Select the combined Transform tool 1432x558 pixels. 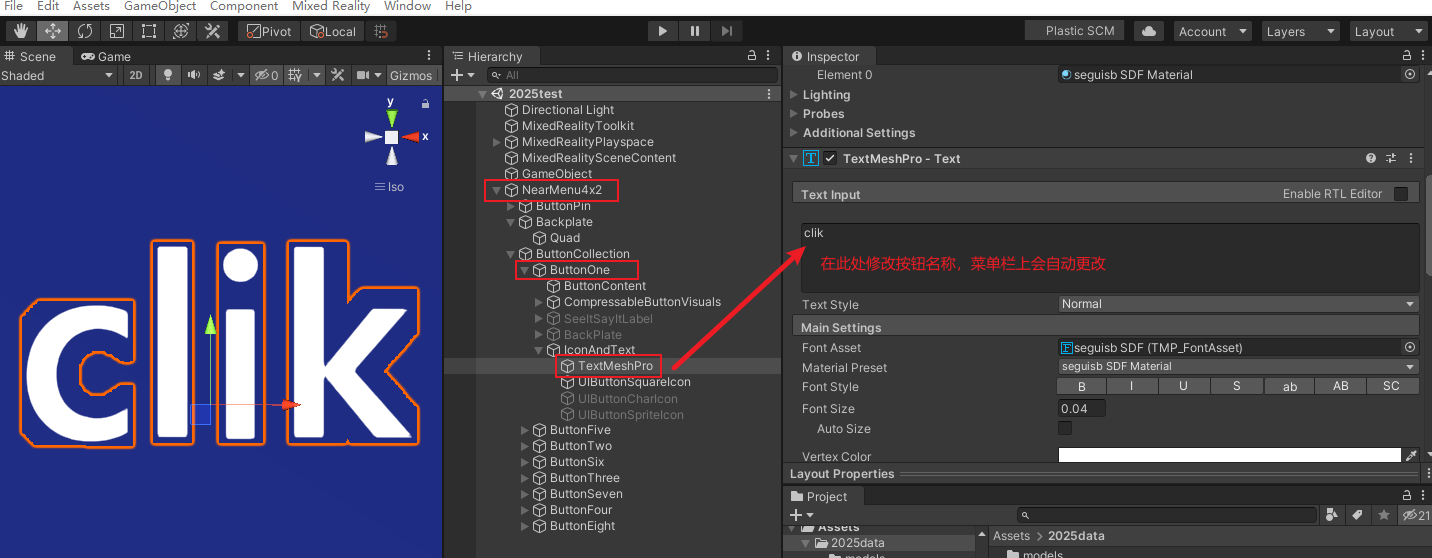180,32
